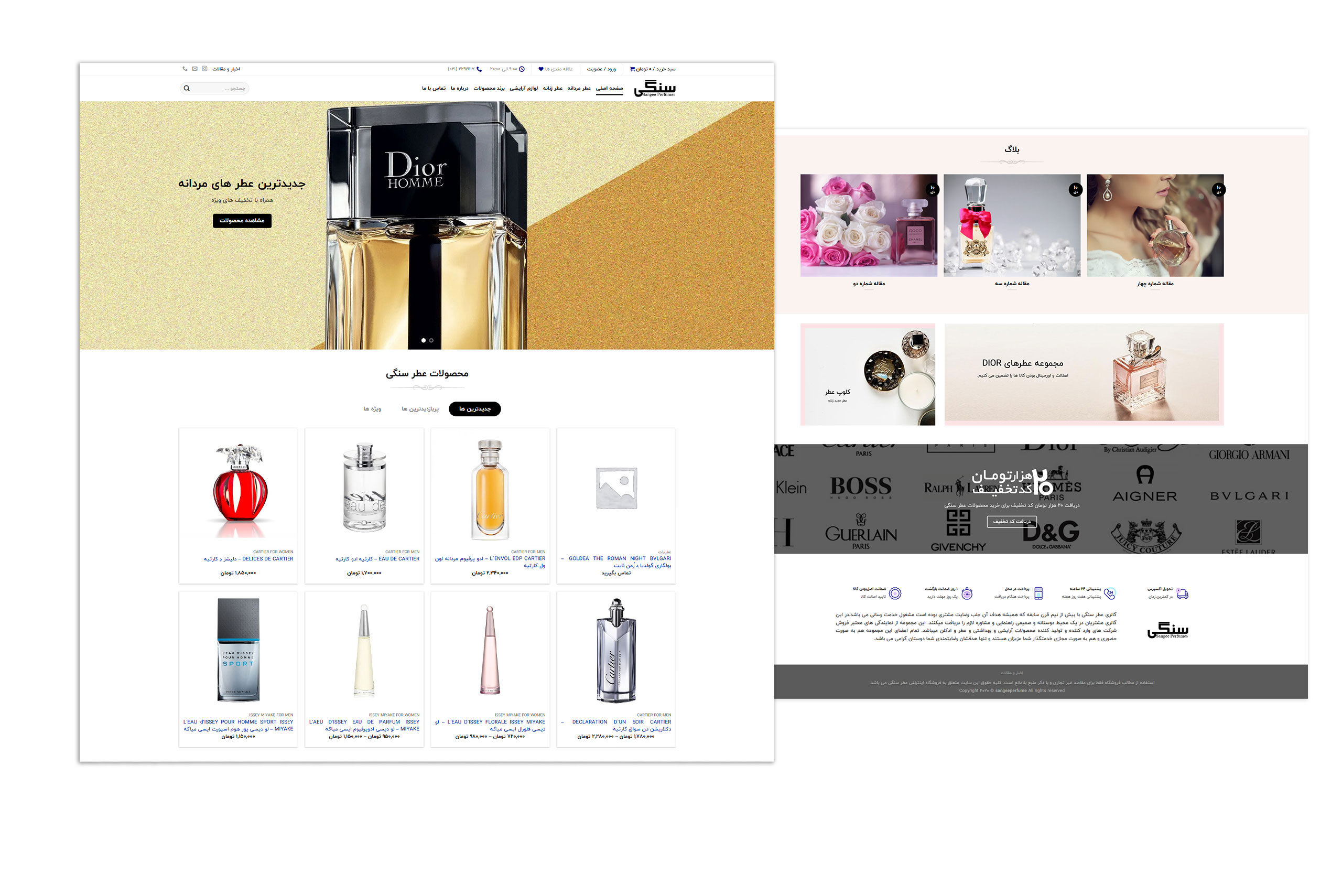Click the magnifier search icon
1342x896 pixels.
pos(187,88)
